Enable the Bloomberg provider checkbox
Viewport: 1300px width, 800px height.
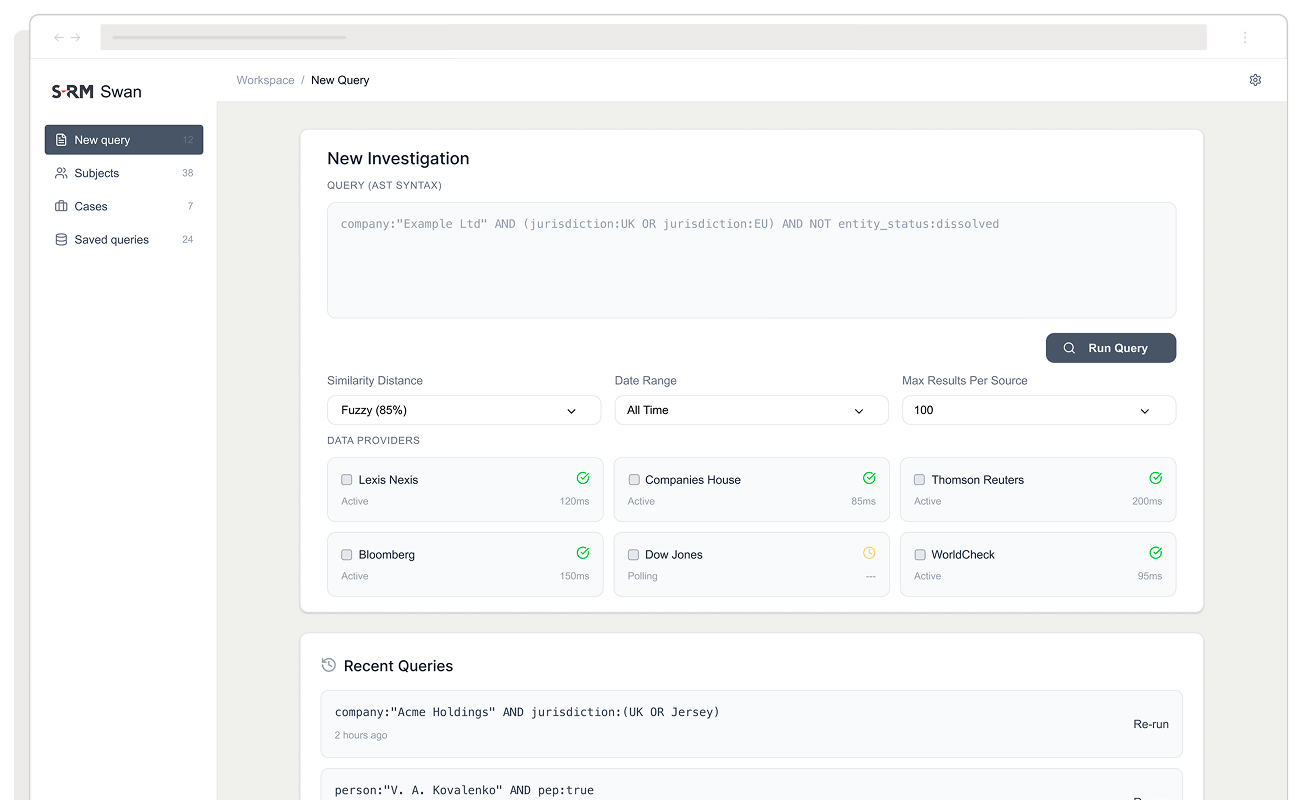pyautogui.click(x=347, y=555)
